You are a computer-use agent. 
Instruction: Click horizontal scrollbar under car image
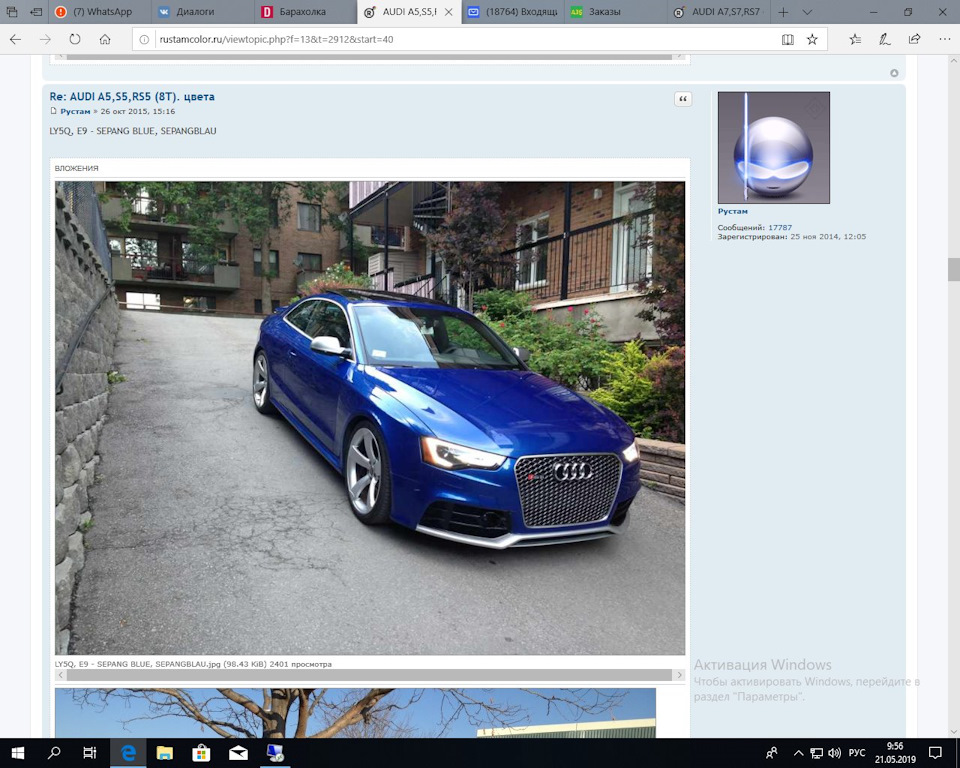pyautogui.click(x=369, y=675)
